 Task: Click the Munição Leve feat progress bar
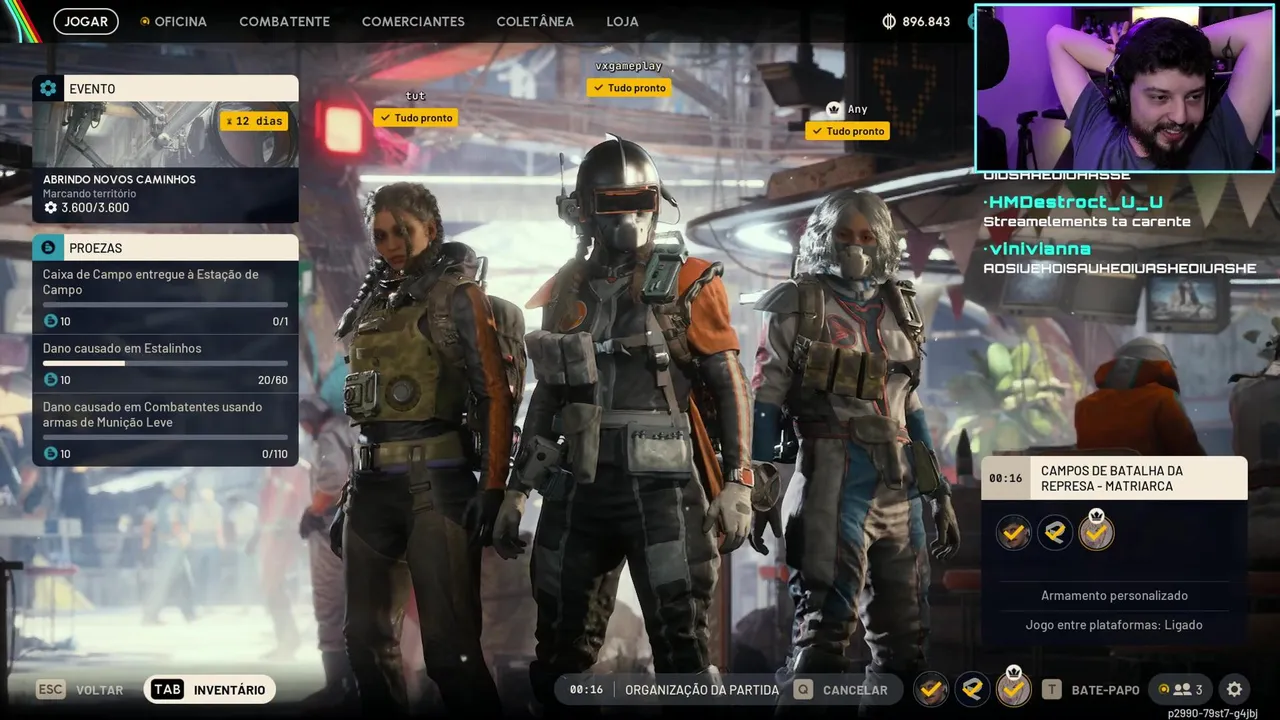(165, 438)
